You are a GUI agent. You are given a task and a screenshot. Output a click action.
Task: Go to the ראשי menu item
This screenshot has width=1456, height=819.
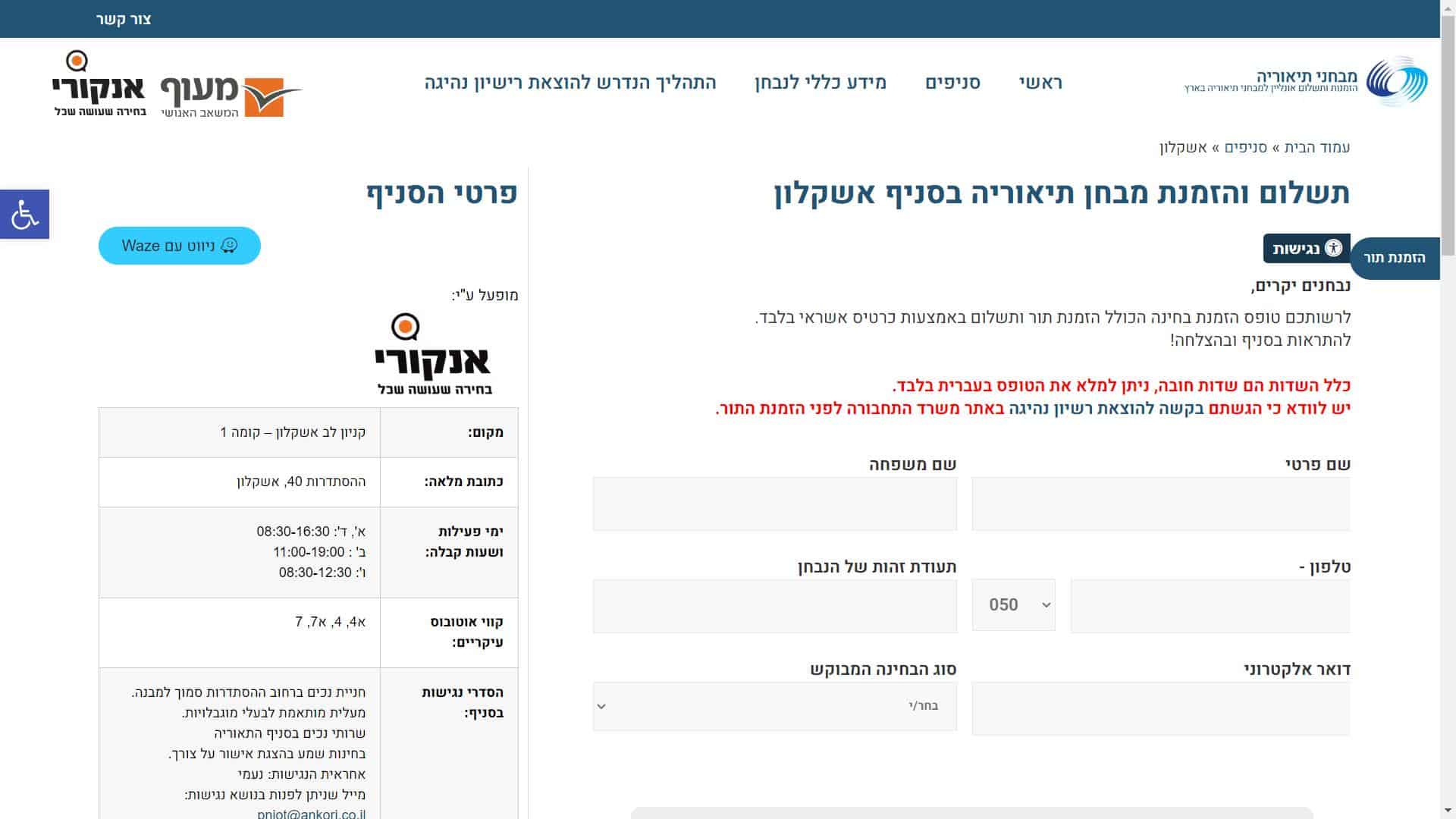(x=1040, y=83)
